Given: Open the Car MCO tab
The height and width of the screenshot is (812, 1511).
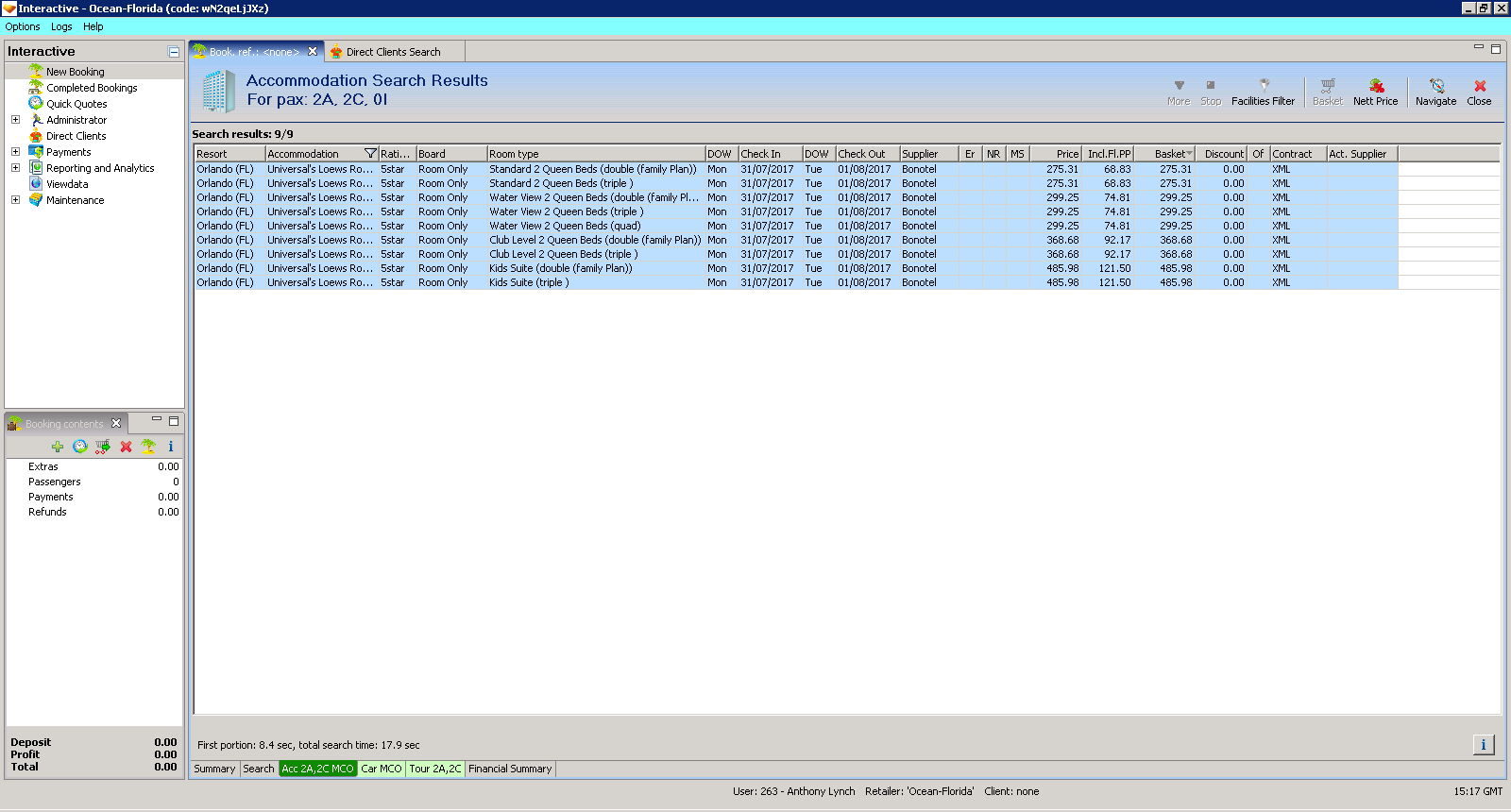Looking at the screenshot, I should pos(382,769).
